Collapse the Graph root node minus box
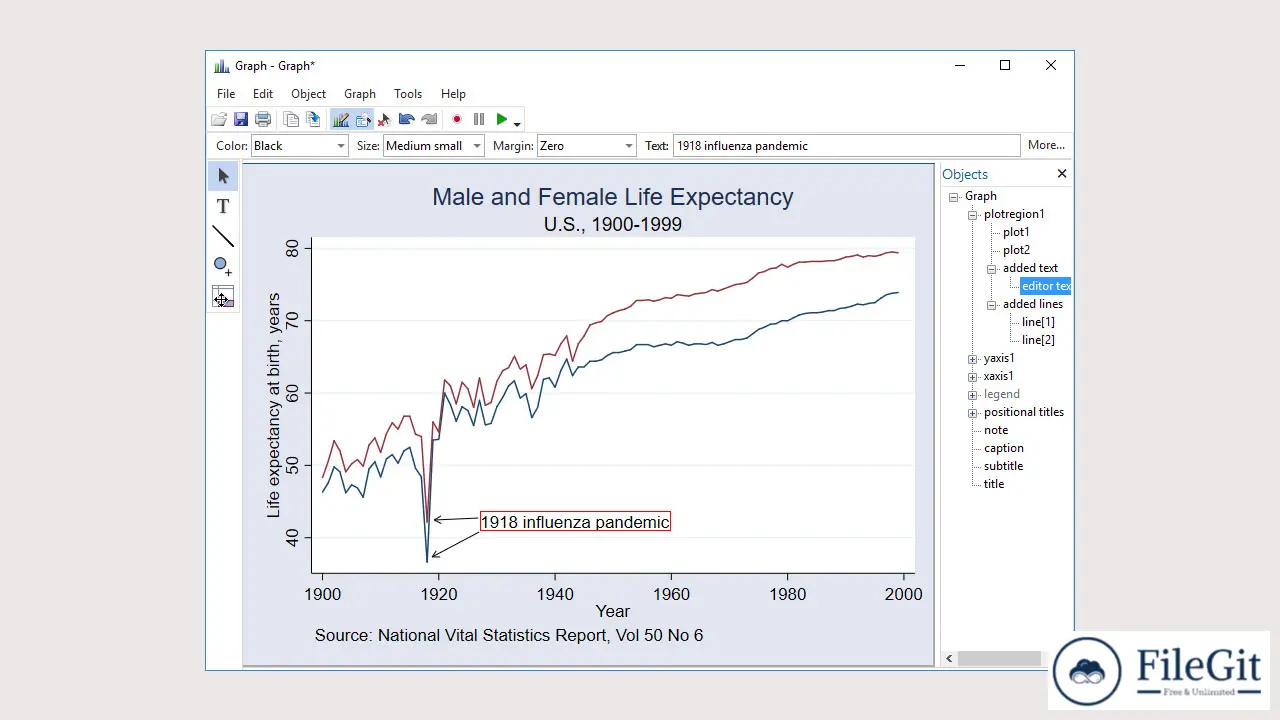Viewport: 1280px width, 720px height. (954, 197)
